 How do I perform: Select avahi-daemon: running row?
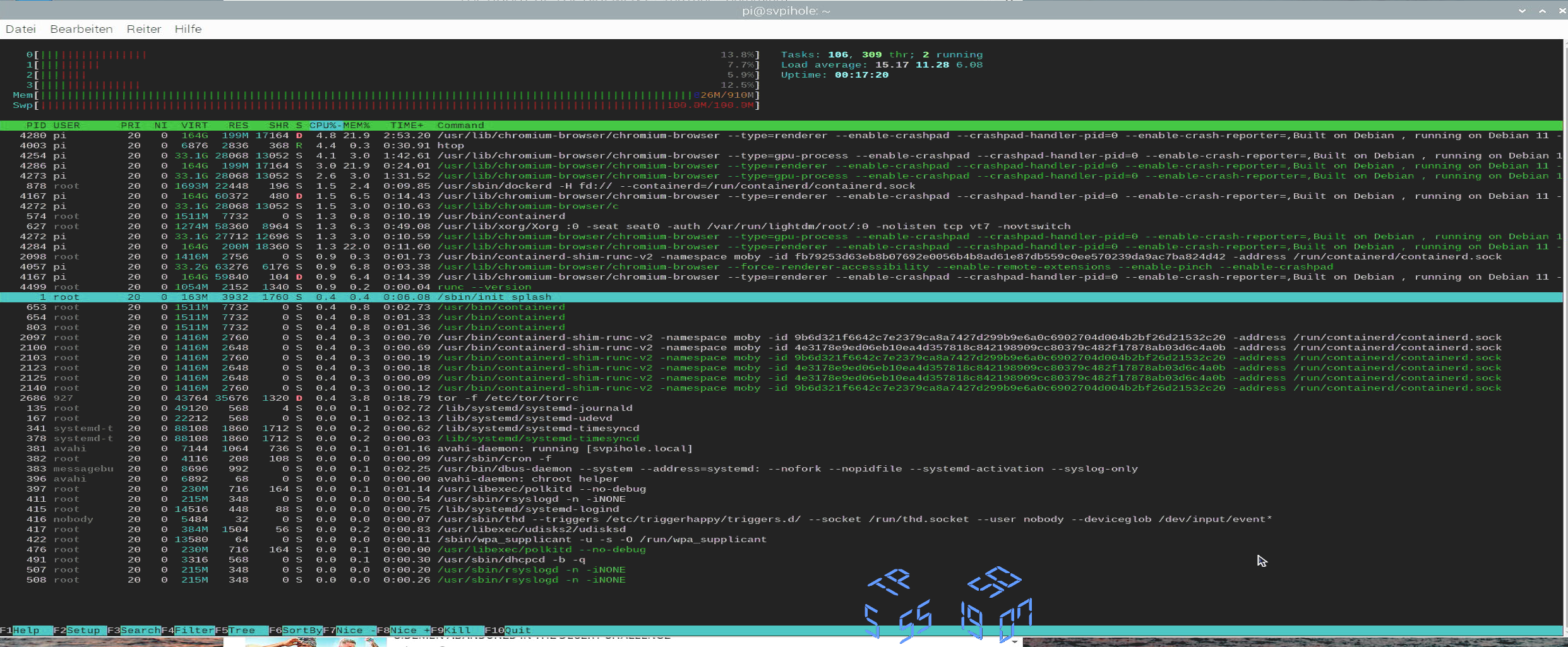click(781, 448)
